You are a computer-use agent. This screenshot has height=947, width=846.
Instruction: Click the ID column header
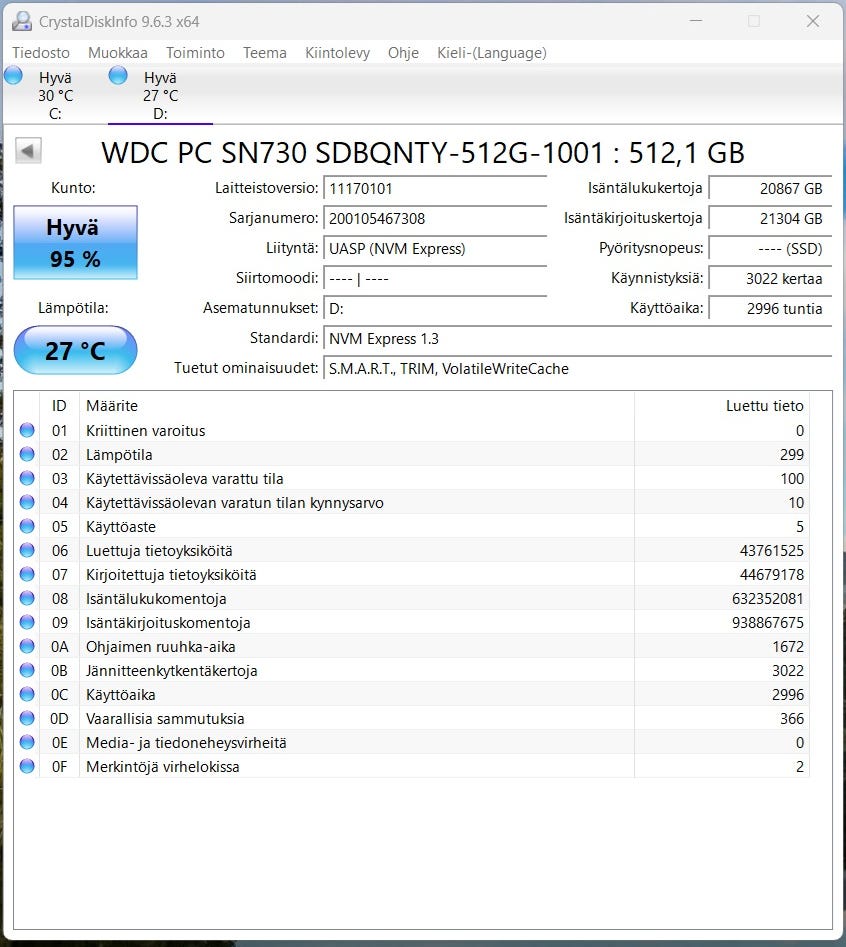click(59, 406)
